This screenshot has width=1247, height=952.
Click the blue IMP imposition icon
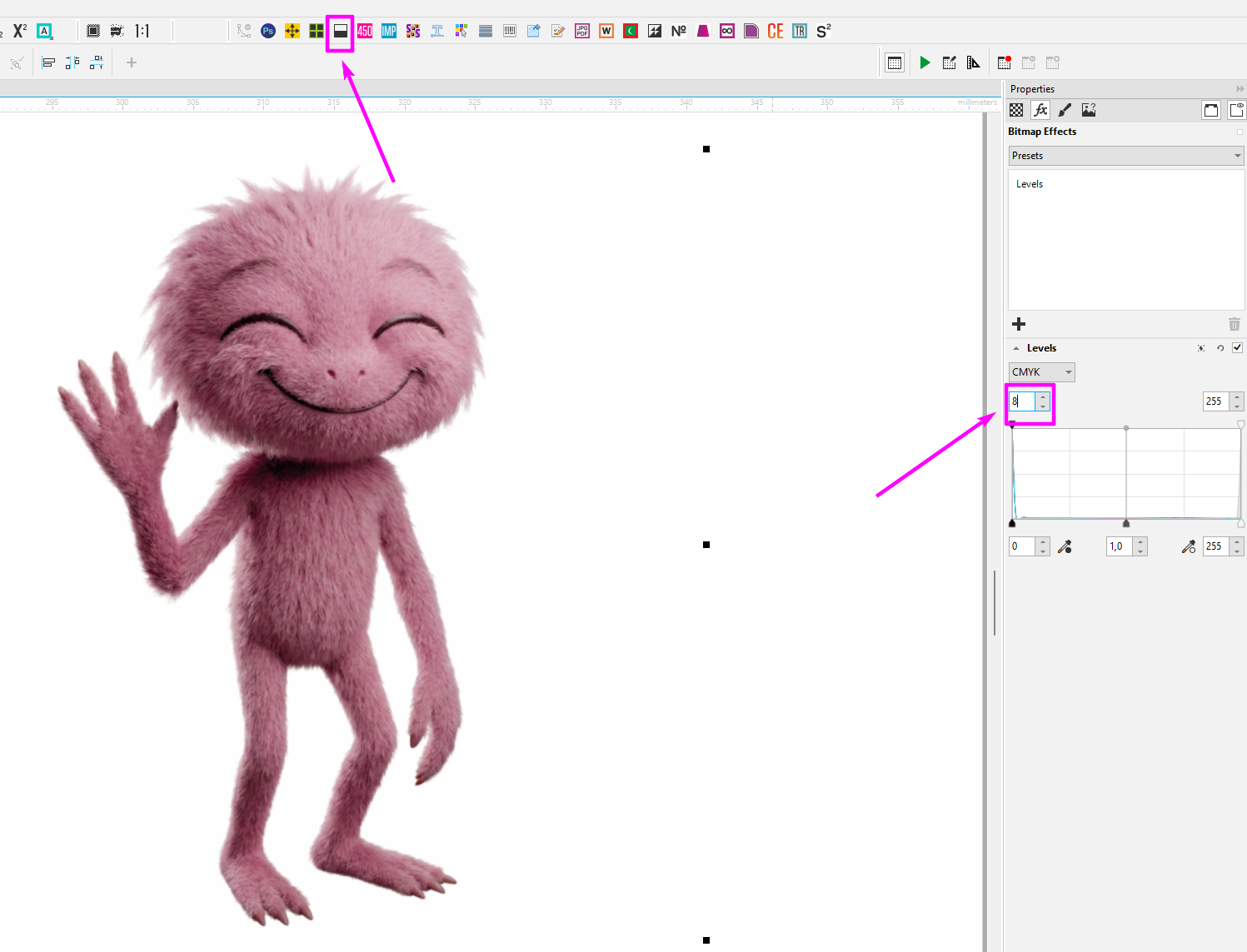[x=389, y=31]
